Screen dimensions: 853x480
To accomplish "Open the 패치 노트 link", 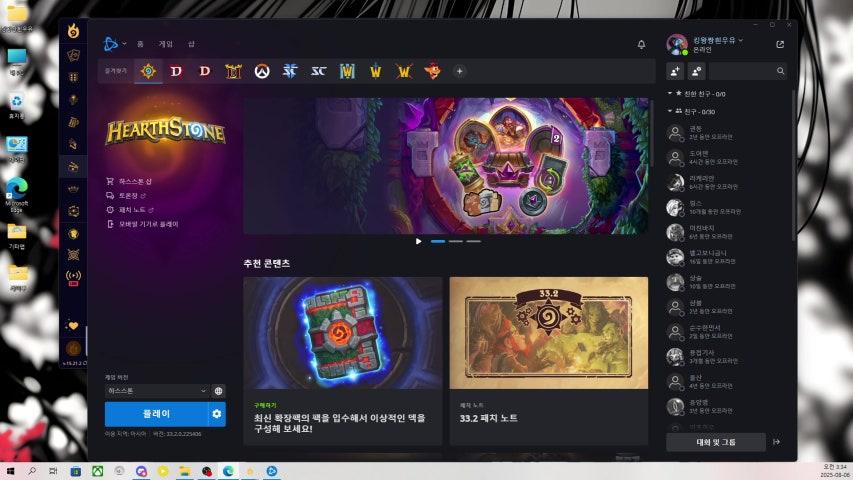I will (x=130, y=210).
